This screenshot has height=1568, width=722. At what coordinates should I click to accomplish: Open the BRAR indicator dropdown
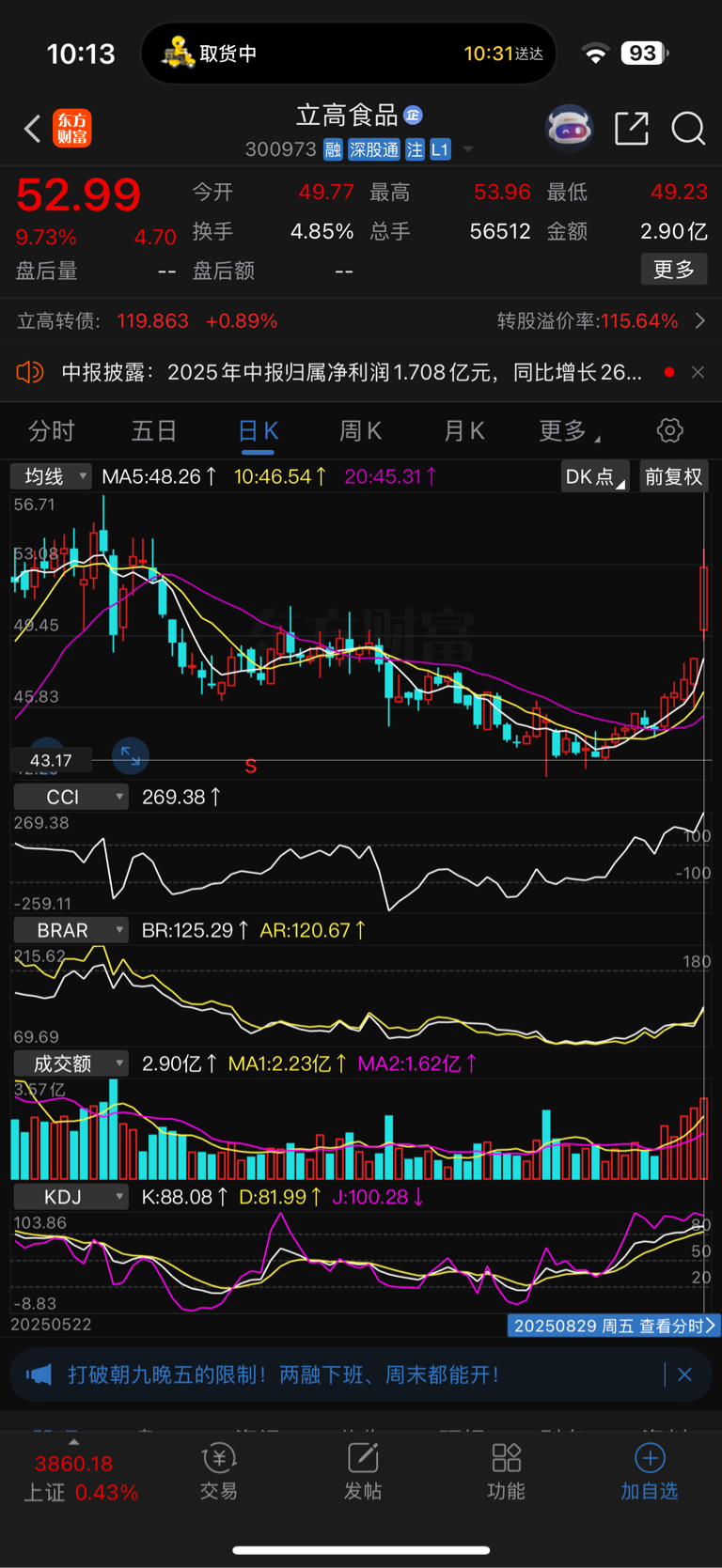coord(71,930)
